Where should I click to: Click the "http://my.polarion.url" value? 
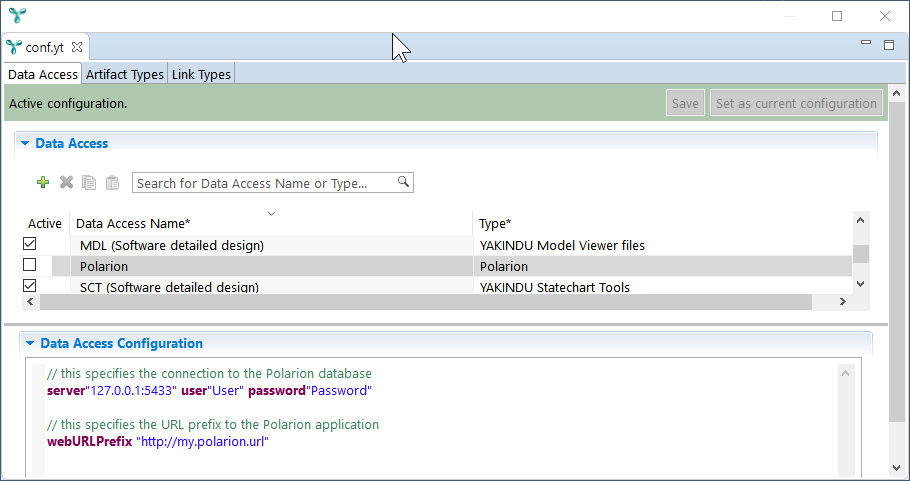click(203, 442)
